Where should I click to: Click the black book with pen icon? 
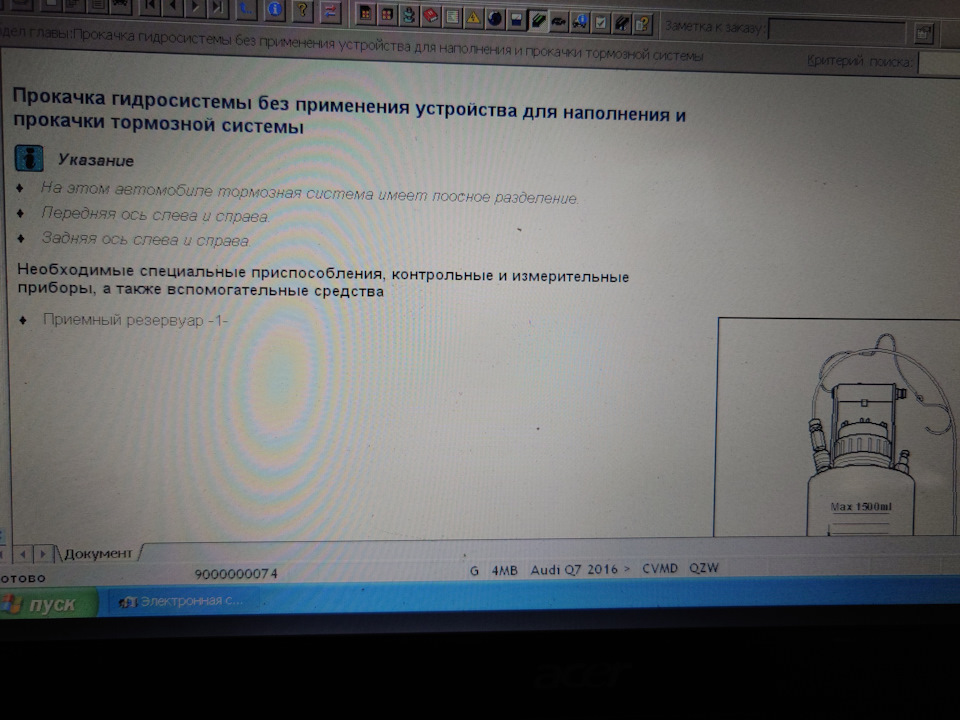tap(621, 23)
